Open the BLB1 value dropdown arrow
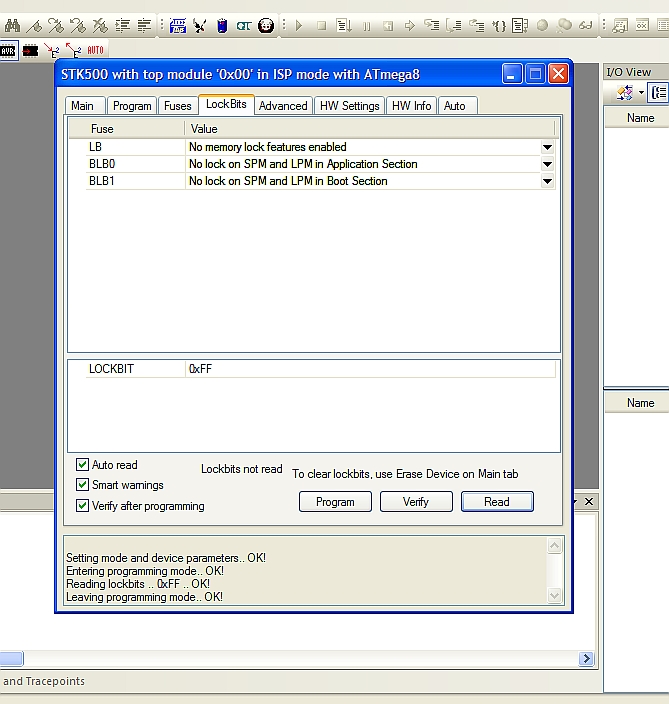The image size is (669, 704). click(x=547, y=181)
